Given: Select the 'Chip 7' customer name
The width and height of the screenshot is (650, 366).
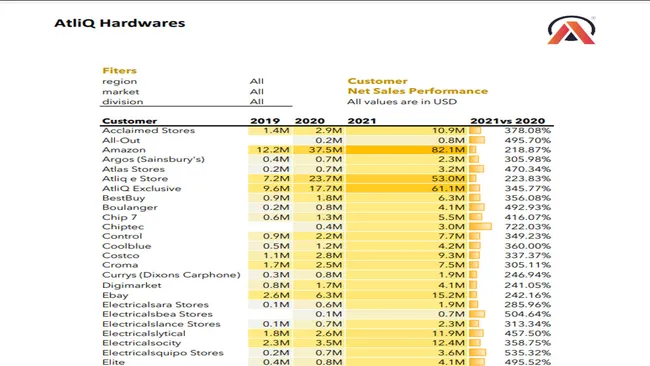Looking at the screenshot, I should [119, 217].
